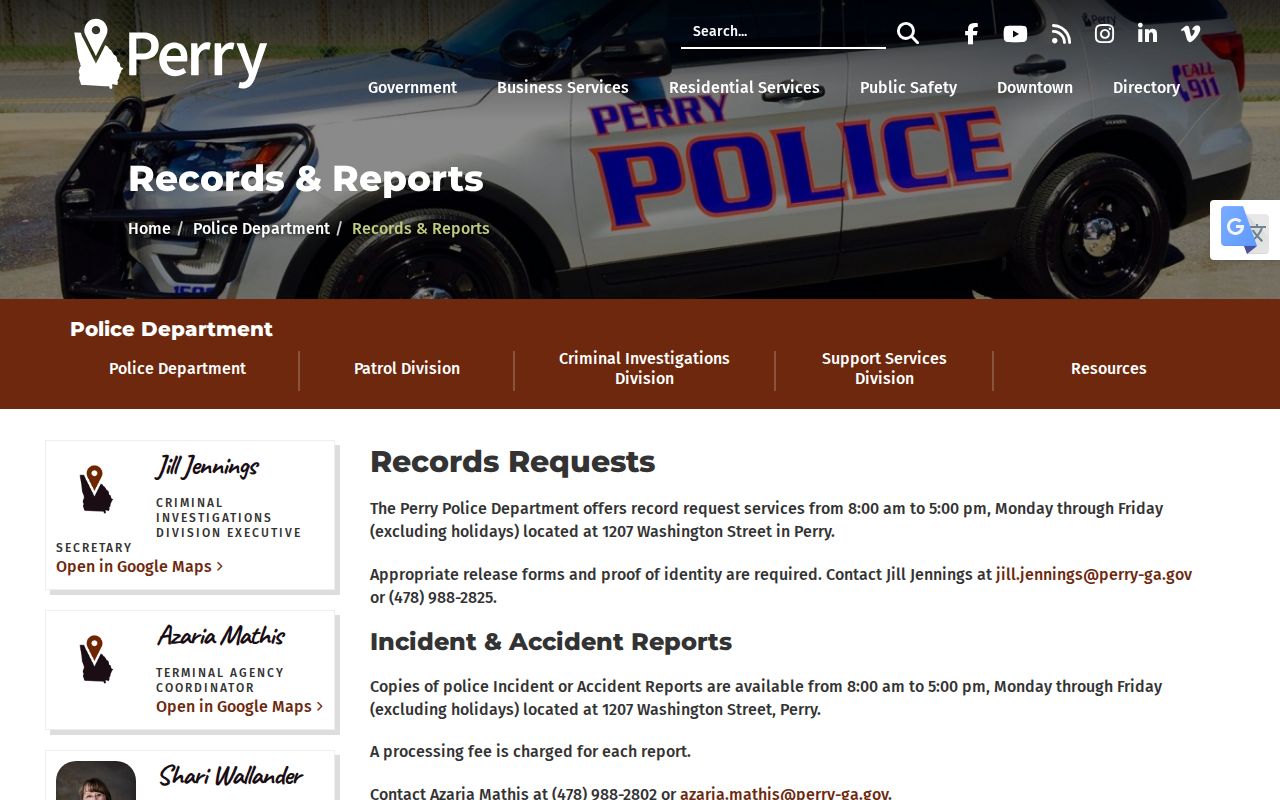
Task: Open the Government menu
Action: tap(412, 87)
